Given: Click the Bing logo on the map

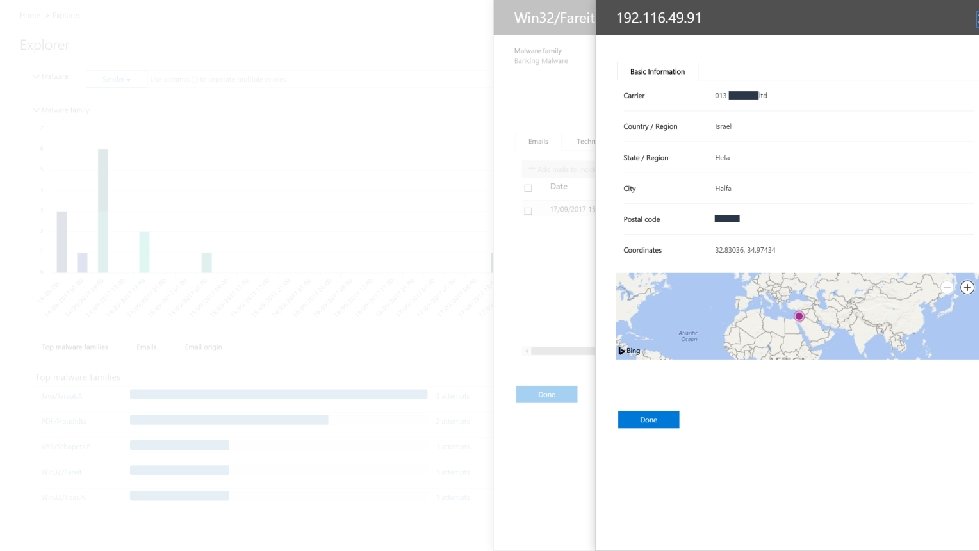Looking at the screenshot, I should tap(629, 351).
